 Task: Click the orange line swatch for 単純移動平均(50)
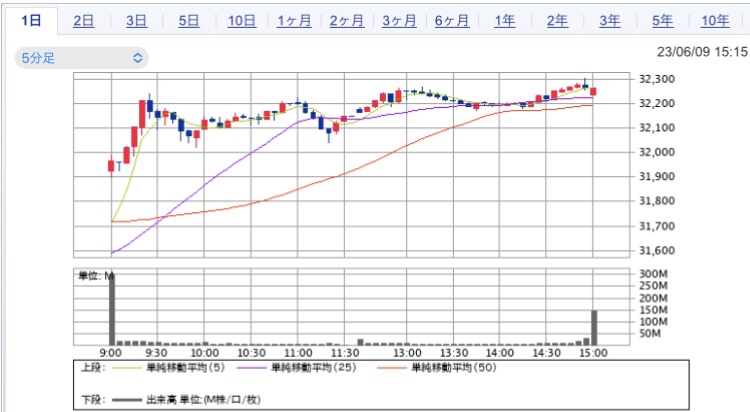[x=392, y=368]
